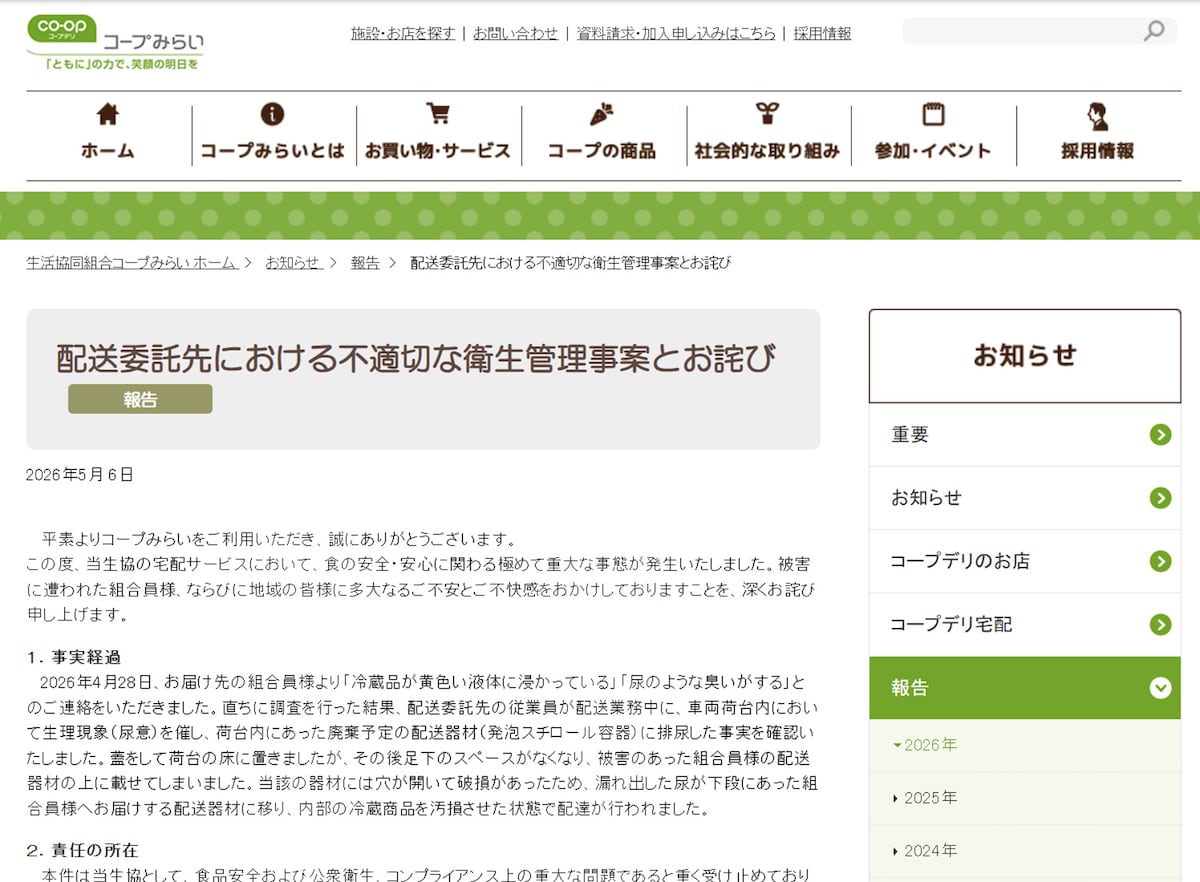Click the お知らせ sidebar heading box
The height and width of the screenshot is (882, 1200).
(x=1025, y=355)
